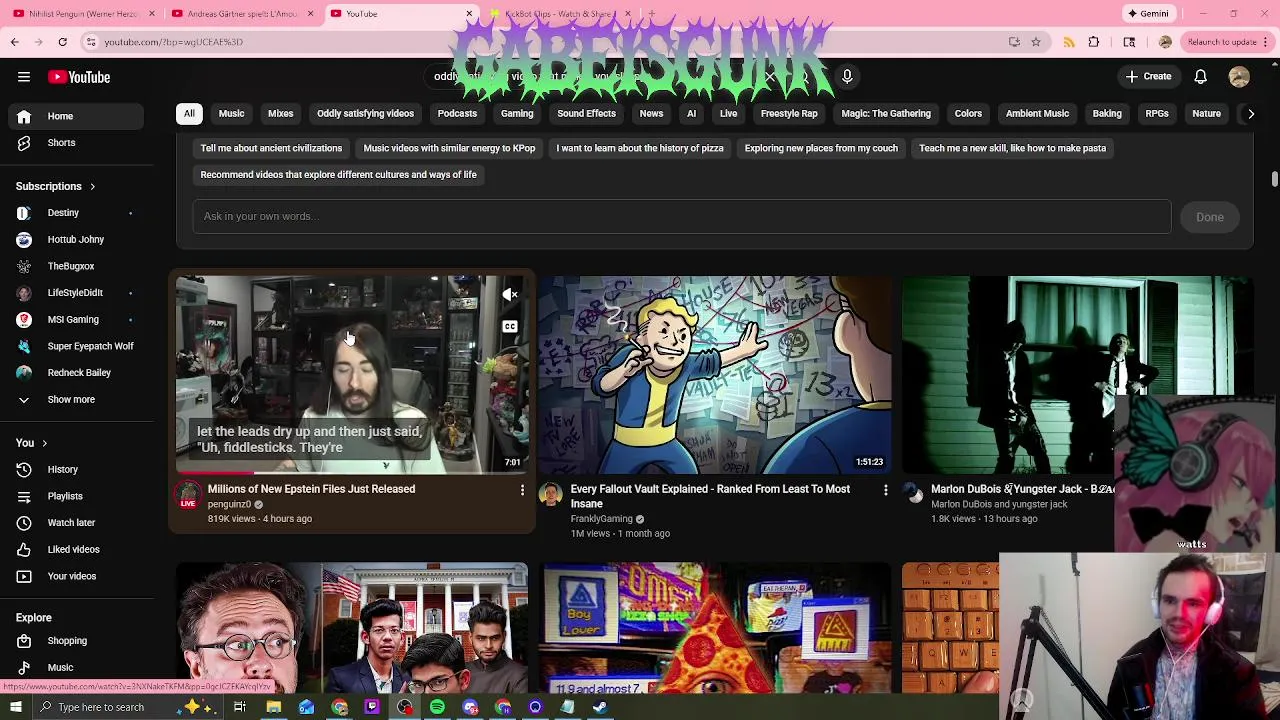
Task: Open the penguinz0 channel avatar
Action: click(x=188, y=495)
